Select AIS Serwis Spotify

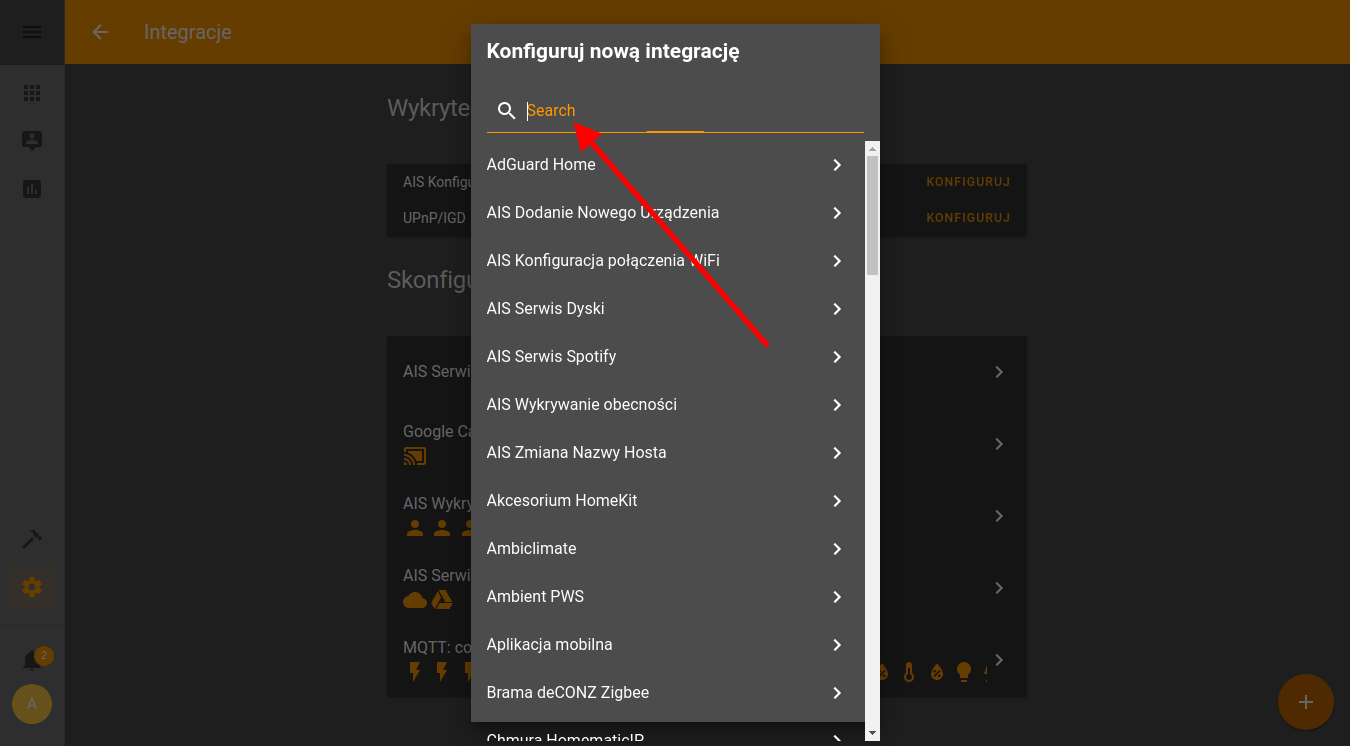[x=668, y=357]
